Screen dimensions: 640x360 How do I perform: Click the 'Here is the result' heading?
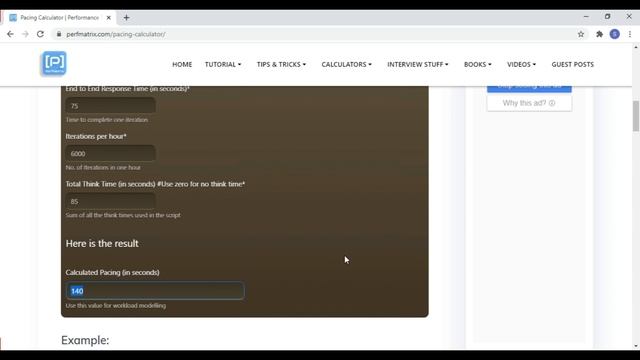102,244
